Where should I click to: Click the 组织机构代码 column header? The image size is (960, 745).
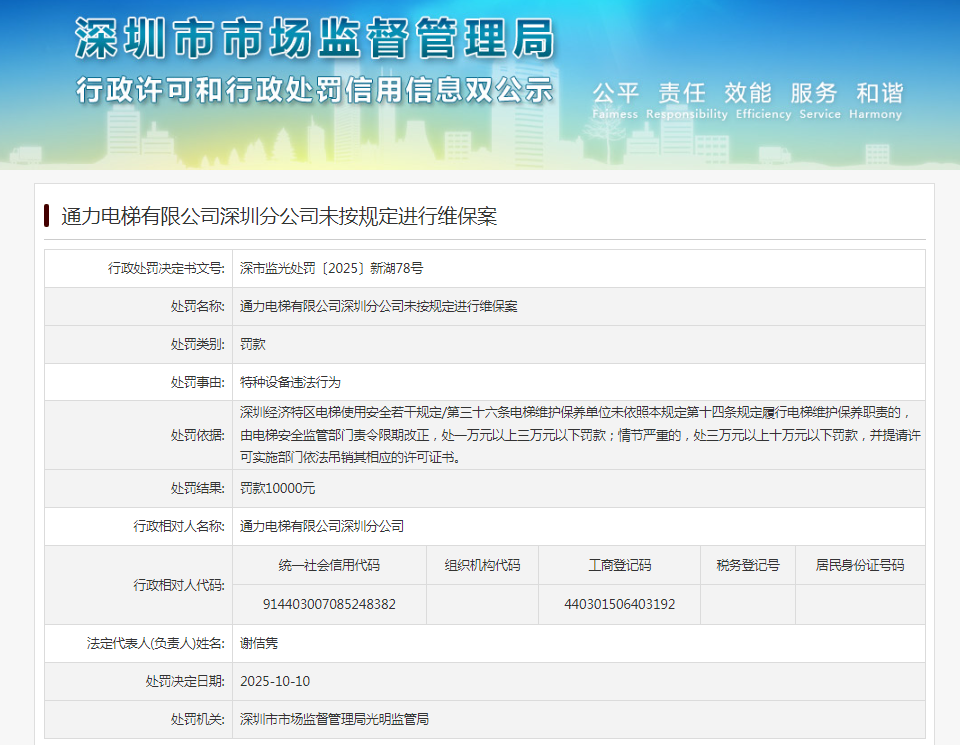coord(482,565)
